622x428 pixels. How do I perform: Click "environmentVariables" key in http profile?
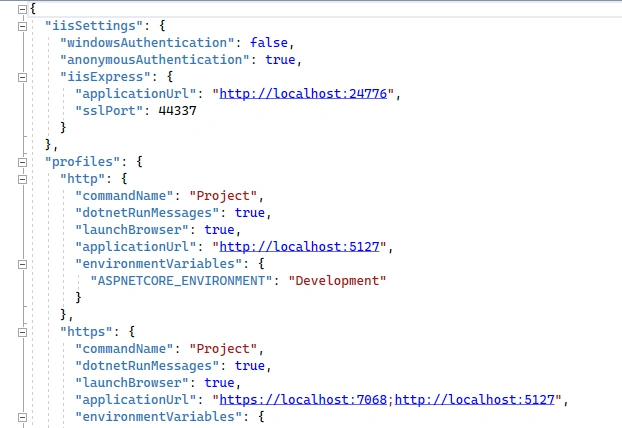pos(159,264)
